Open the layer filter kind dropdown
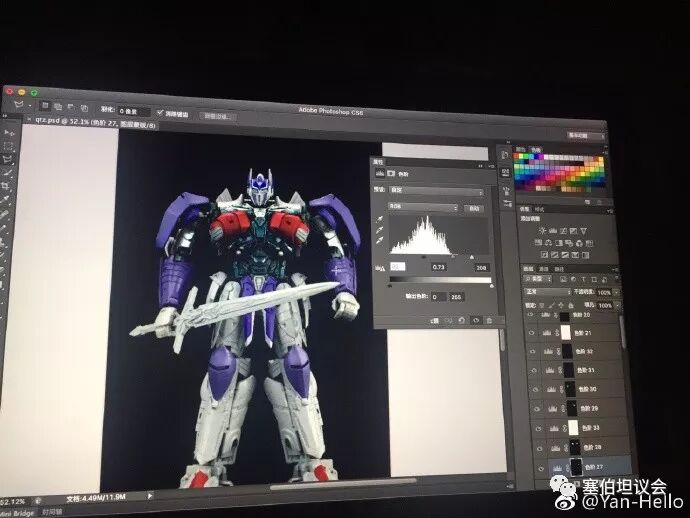Viewport: 690px width, 518px height. (x=537, y=279)
